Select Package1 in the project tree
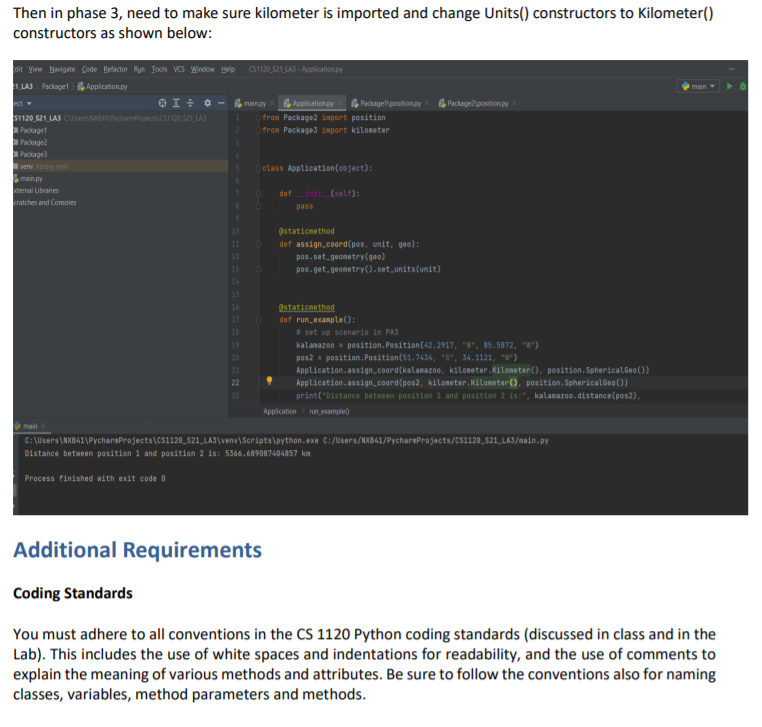Image resolution: width=762 pixels, height=727 pixels. [34, 130]
